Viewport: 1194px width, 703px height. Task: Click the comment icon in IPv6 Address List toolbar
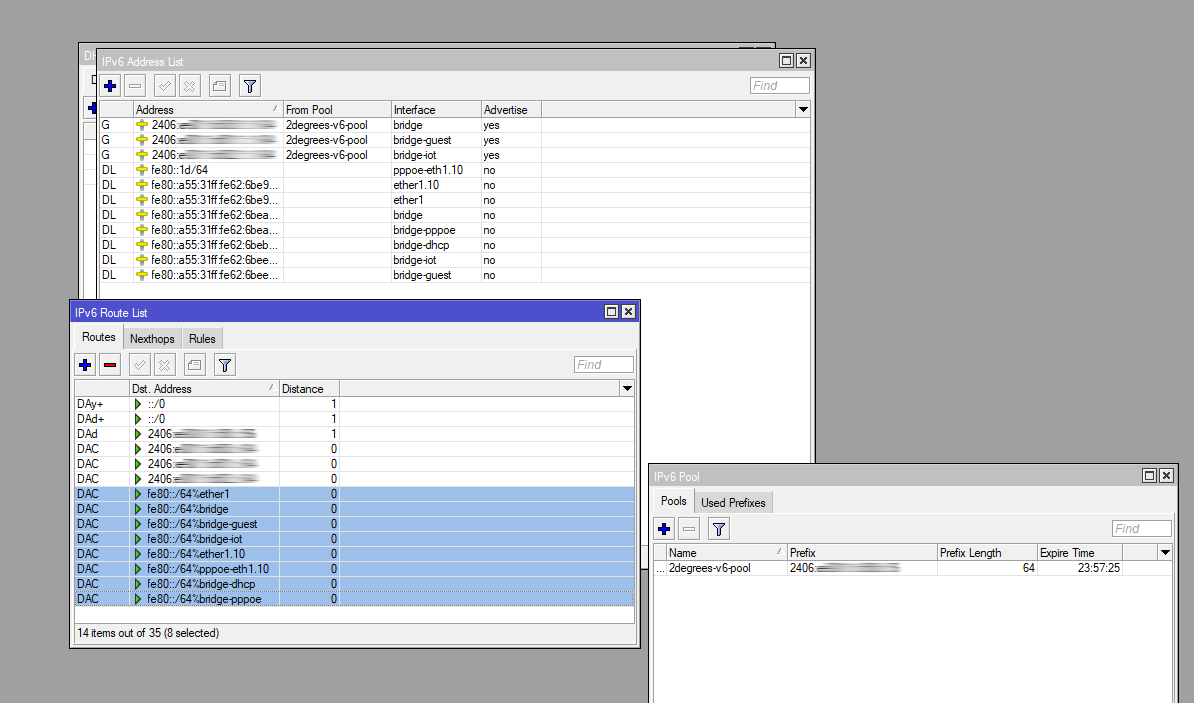[220, 86]
